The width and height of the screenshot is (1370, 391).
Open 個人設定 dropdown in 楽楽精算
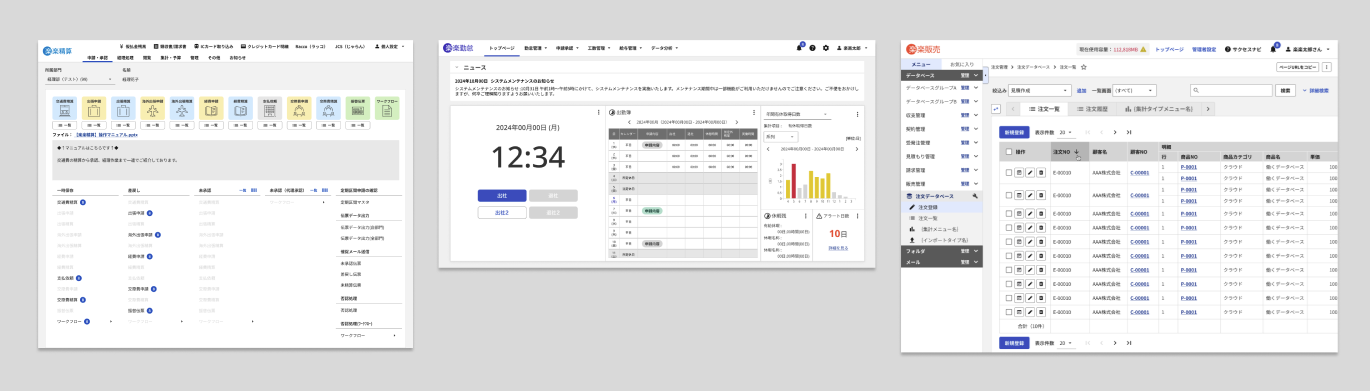click(x=390, y=46)
